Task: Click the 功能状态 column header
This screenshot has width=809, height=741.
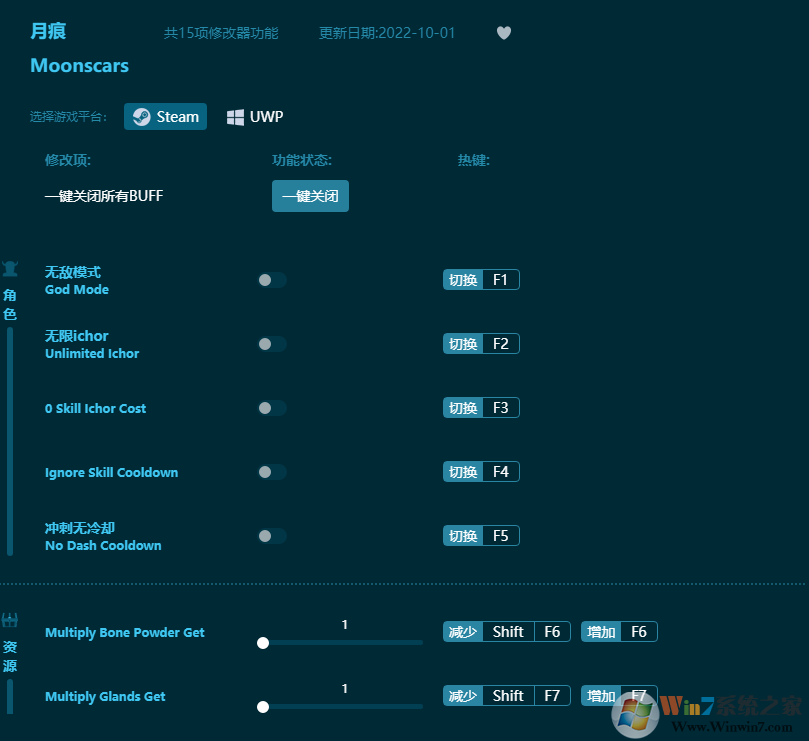Action: [x=302, y=160]
